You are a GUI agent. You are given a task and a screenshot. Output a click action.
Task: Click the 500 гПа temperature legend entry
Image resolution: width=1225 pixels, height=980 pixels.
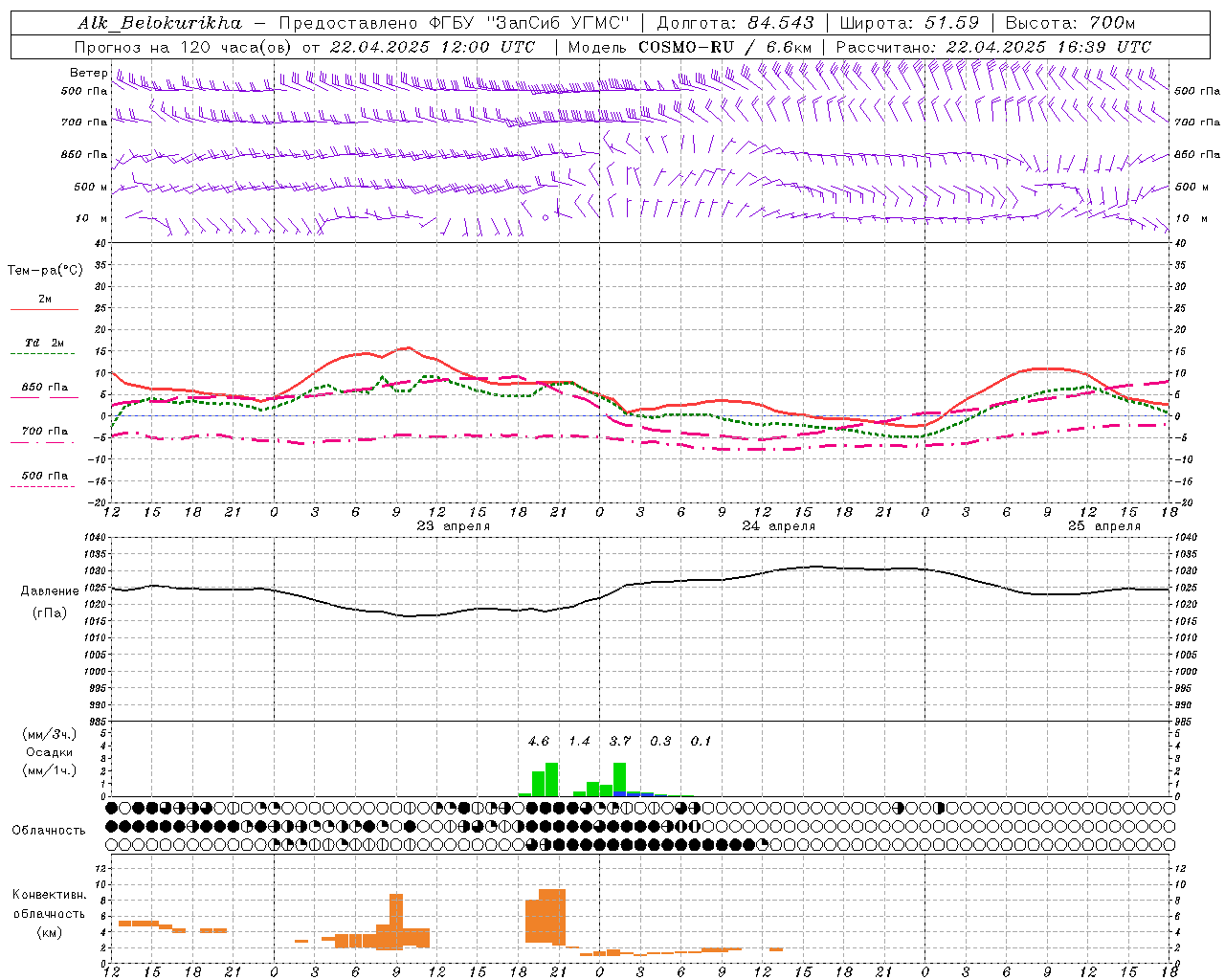click(x=45, y=476)
